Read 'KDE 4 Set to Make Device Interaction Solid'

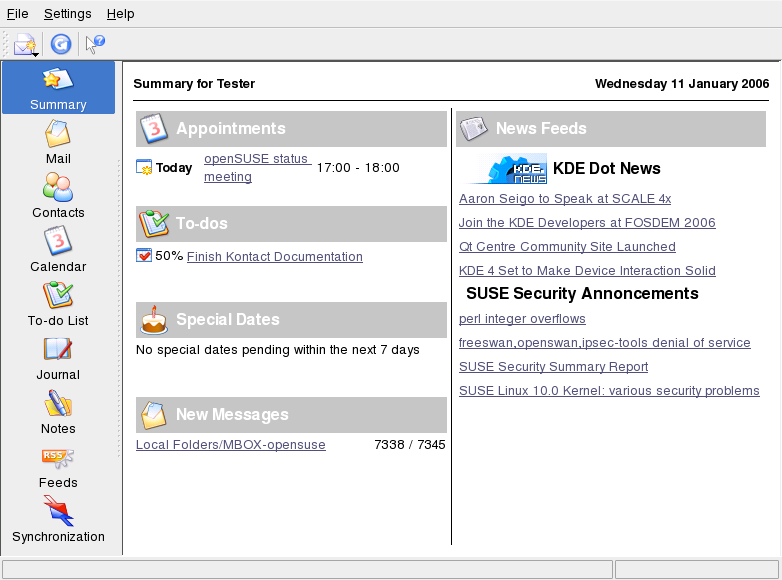(x=587, y=271)
